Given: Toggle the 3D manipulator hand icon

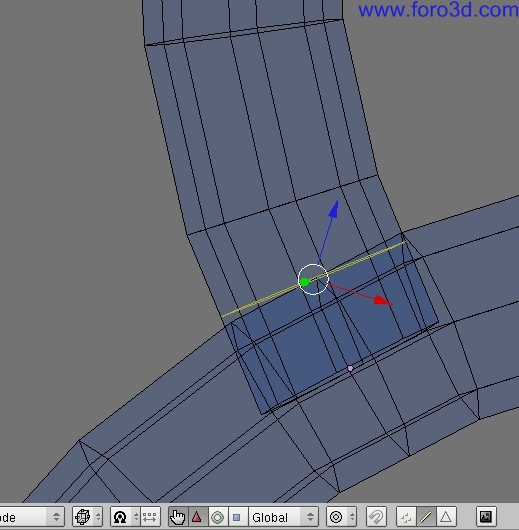Looking at the screenshot, I should pos(178,517).
